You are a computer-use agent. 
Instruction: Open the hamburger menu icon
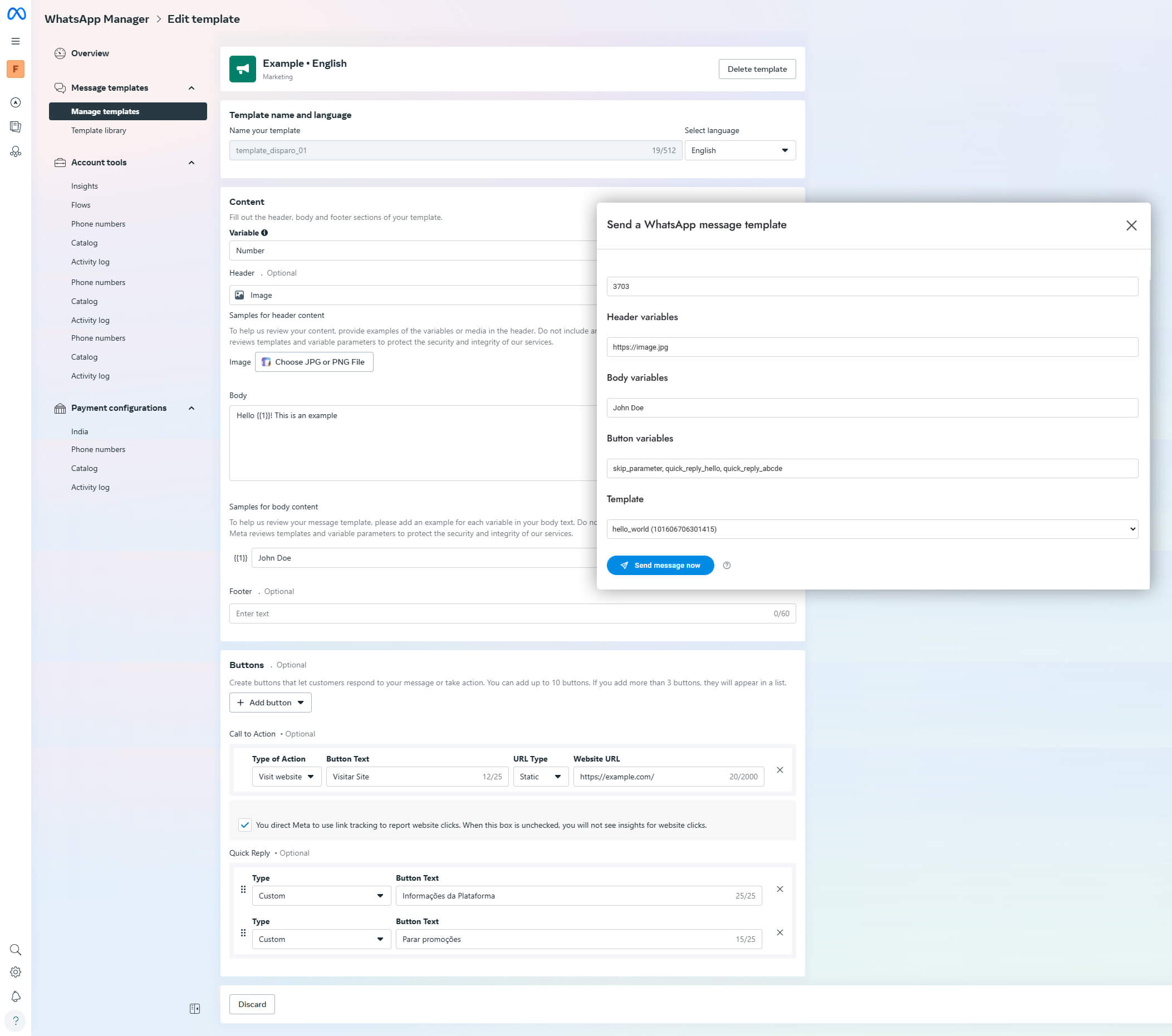[16, 41]
